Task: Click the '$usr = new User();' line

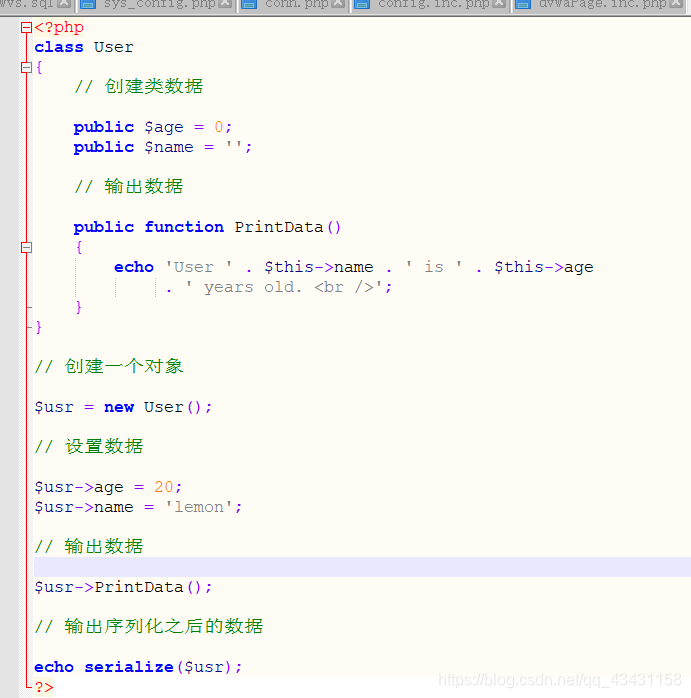Action: (x=123, y=407)
